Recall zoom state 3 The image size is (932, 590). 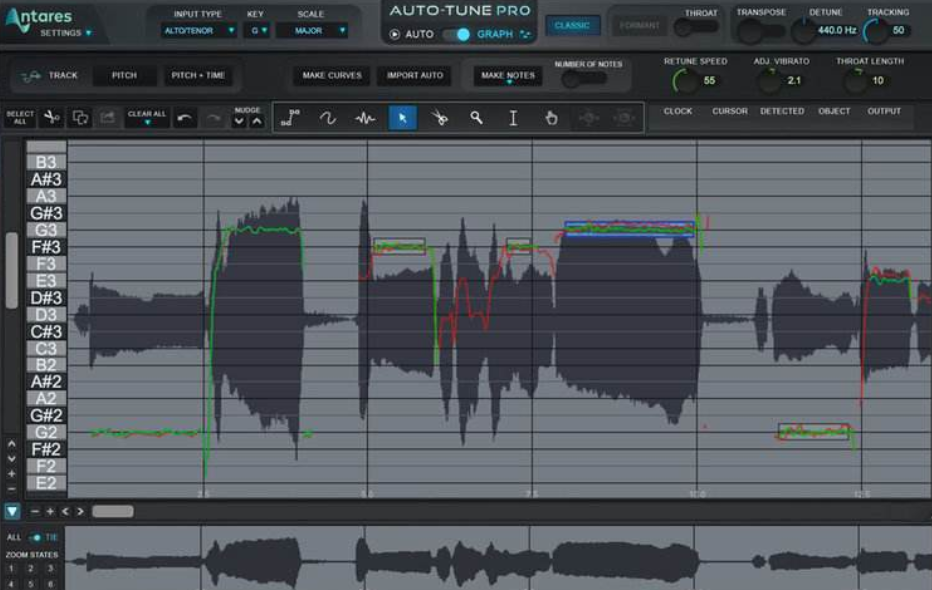point(51,569)
